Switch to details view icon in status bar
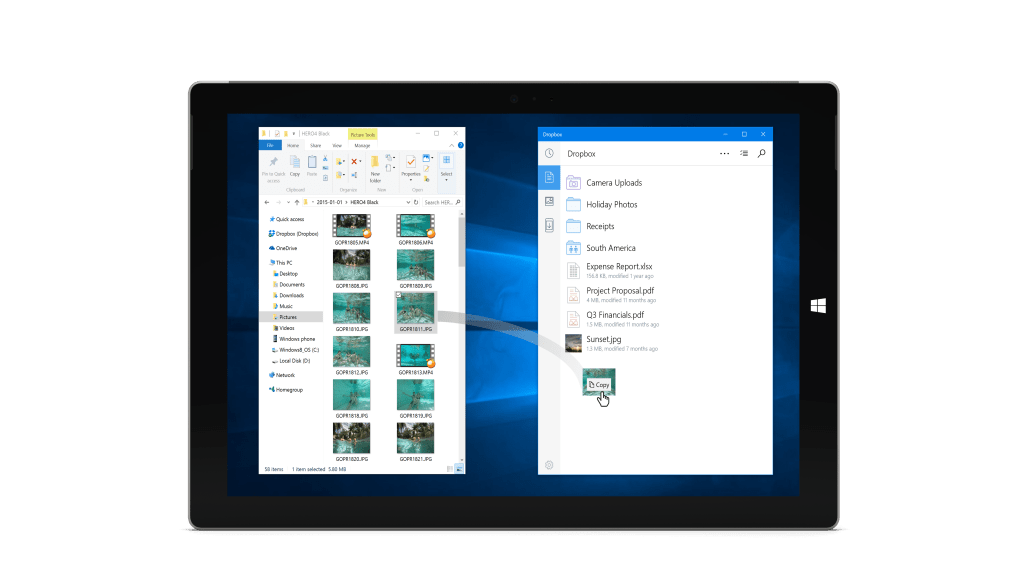Image resolution: width=1024 pixels, height=576 pixels. 449,469
